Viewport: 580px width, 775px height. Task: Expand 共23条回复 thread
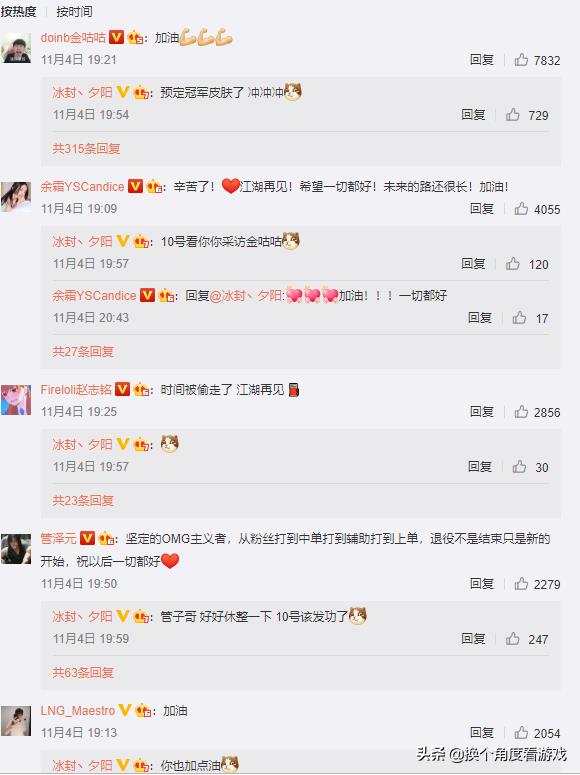(83, 500)
